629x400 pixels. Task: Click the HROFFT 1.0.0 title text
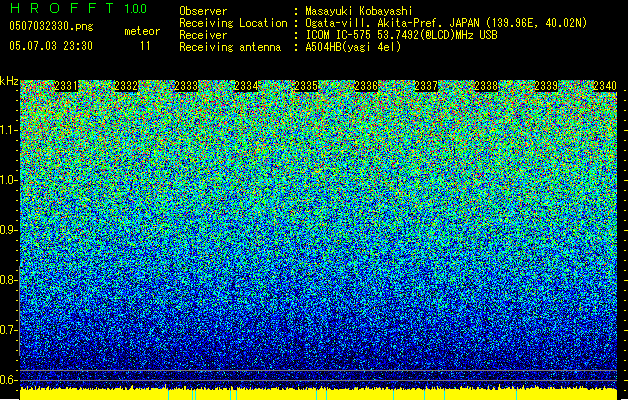click(x=78, y=8)
